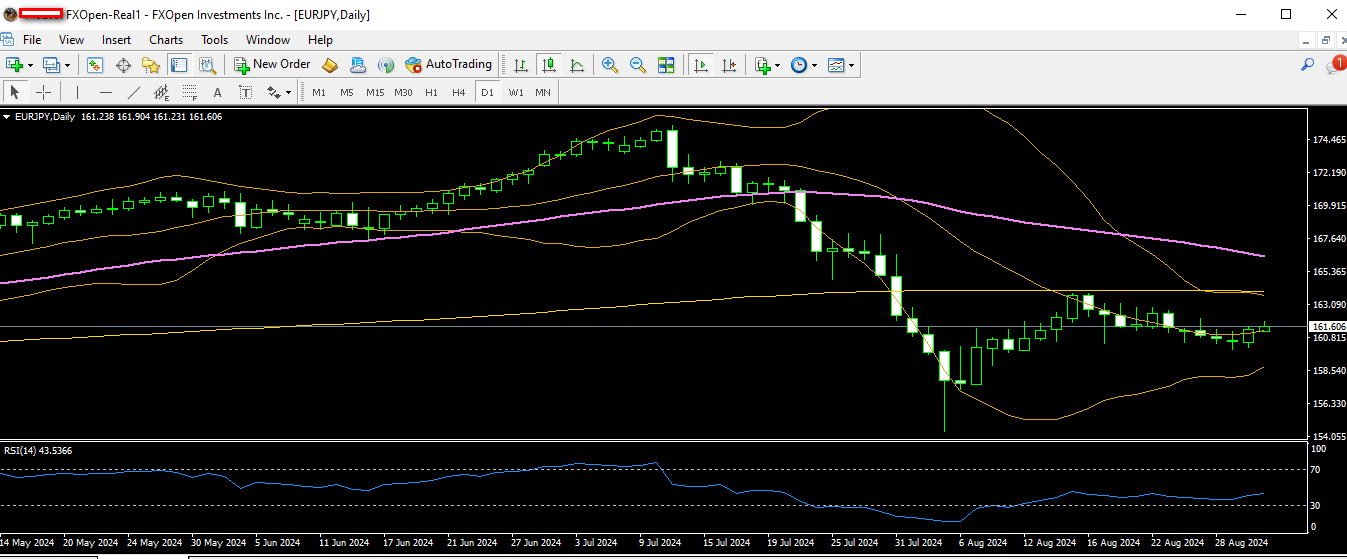
Task: Select the active D1 timeframe
Action: point(487,92)
